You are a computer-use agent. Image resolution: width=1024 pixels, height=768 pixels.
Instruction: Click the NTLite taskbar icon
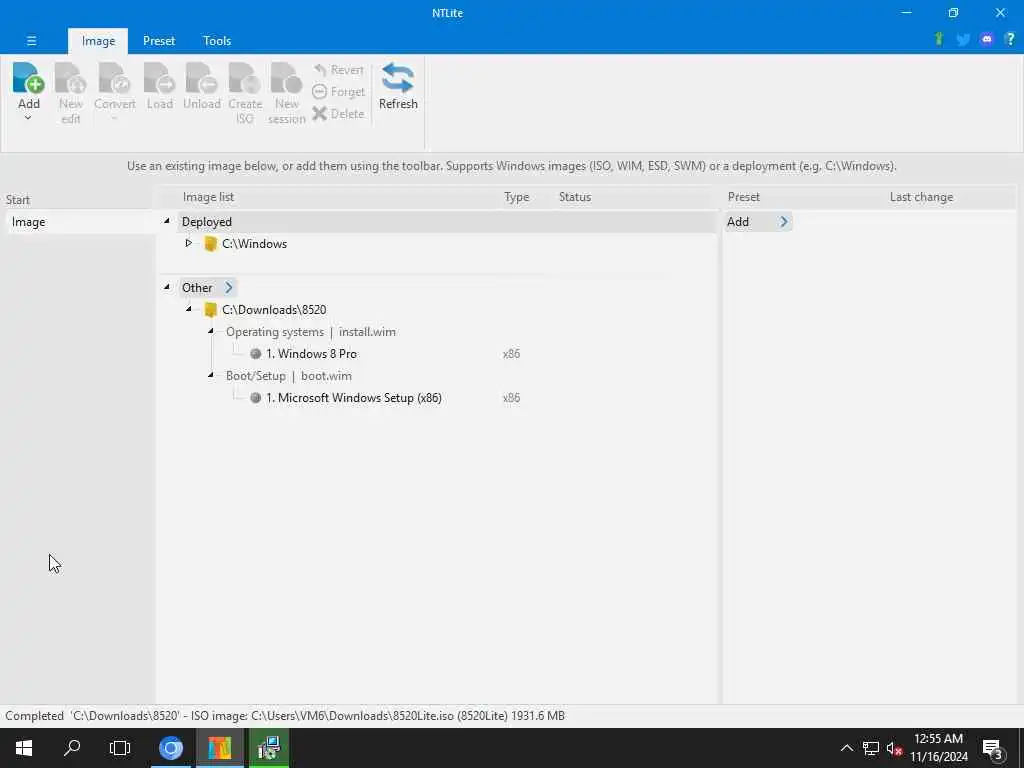220,748
